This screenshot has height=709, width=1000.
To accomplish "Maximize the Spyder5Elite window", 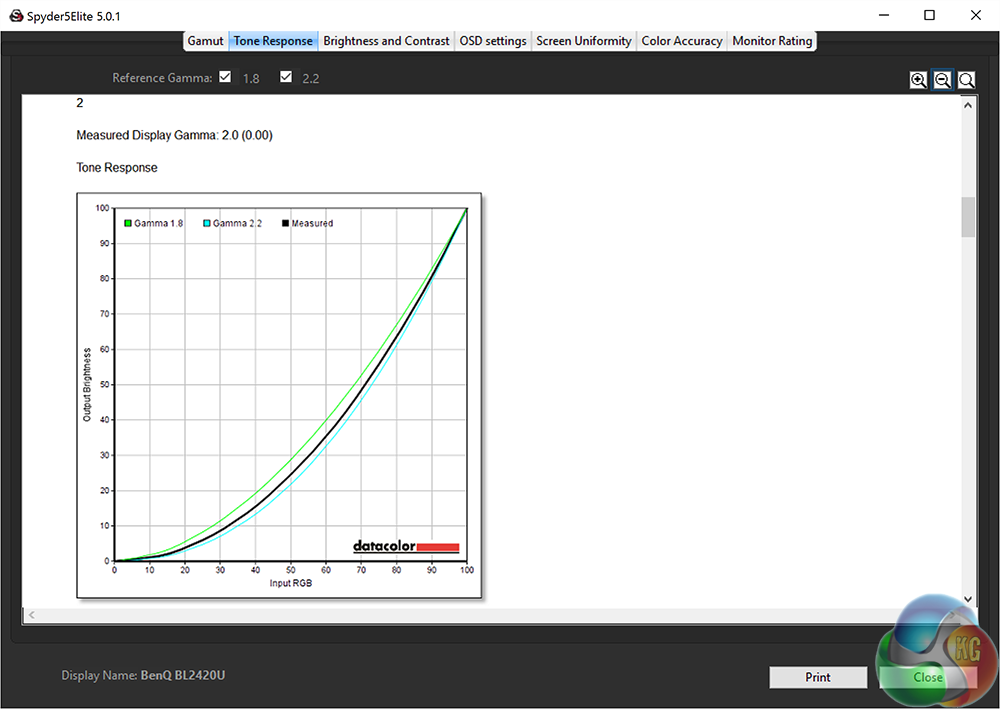I will [x=930, y=15].
